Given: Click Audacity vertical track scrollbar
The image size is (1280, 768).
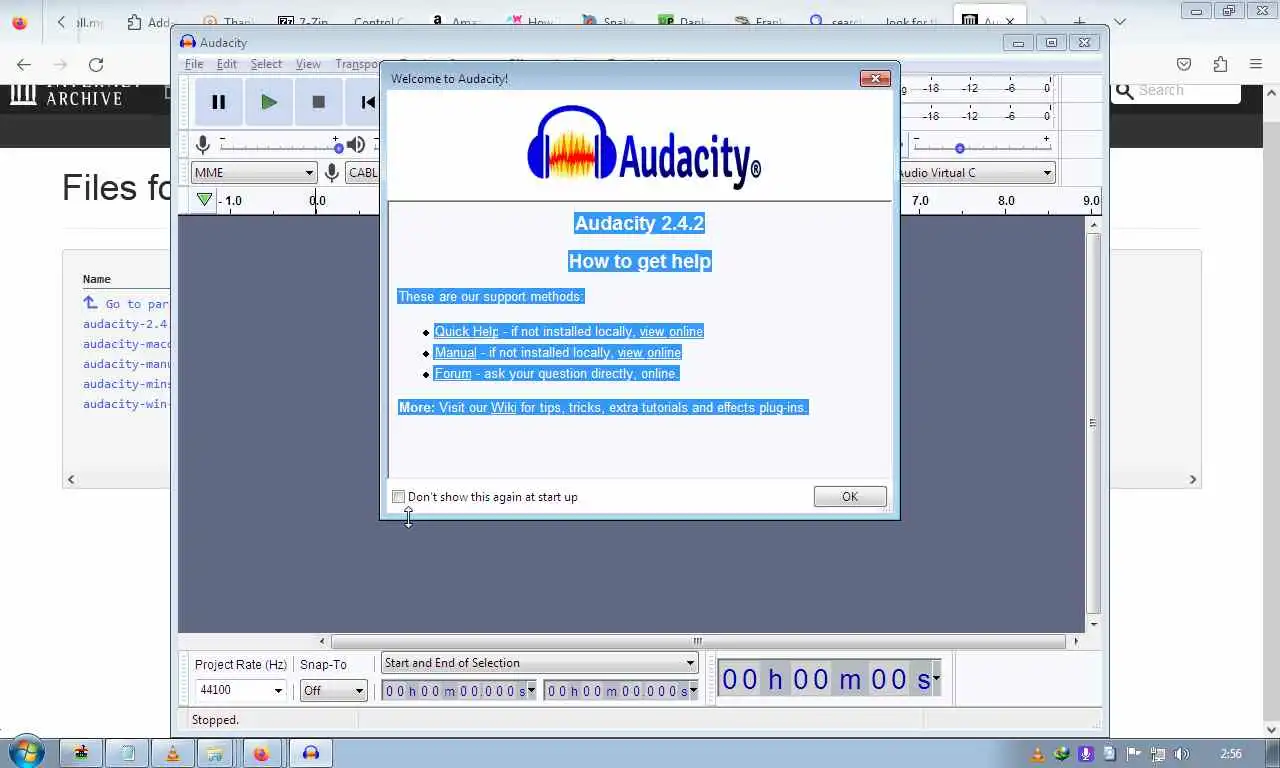Looking at the screenshot, I should click(x=1094, y=422).
